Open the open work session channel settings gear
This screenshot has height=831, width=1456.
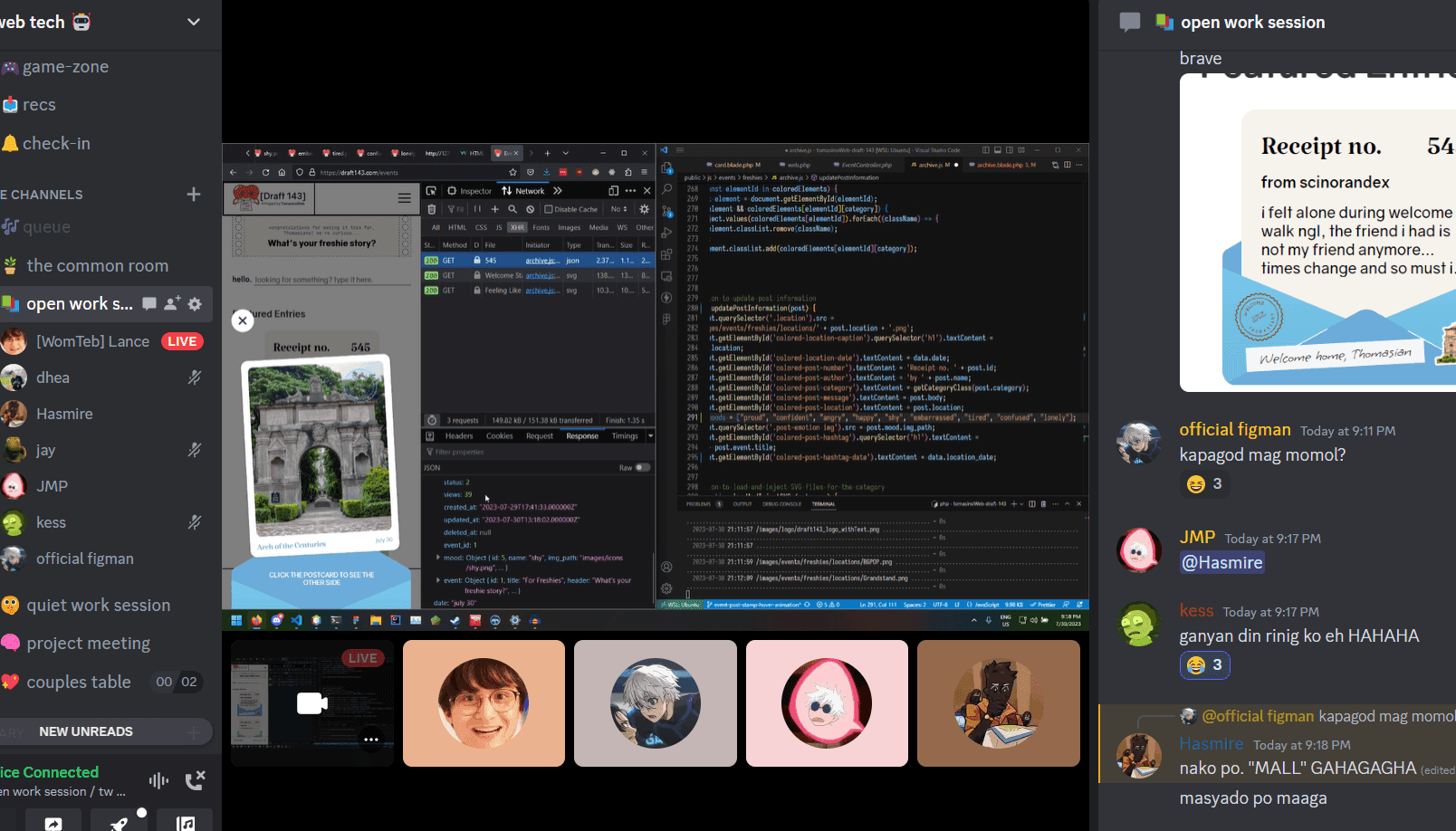click(x=195, y=304)
